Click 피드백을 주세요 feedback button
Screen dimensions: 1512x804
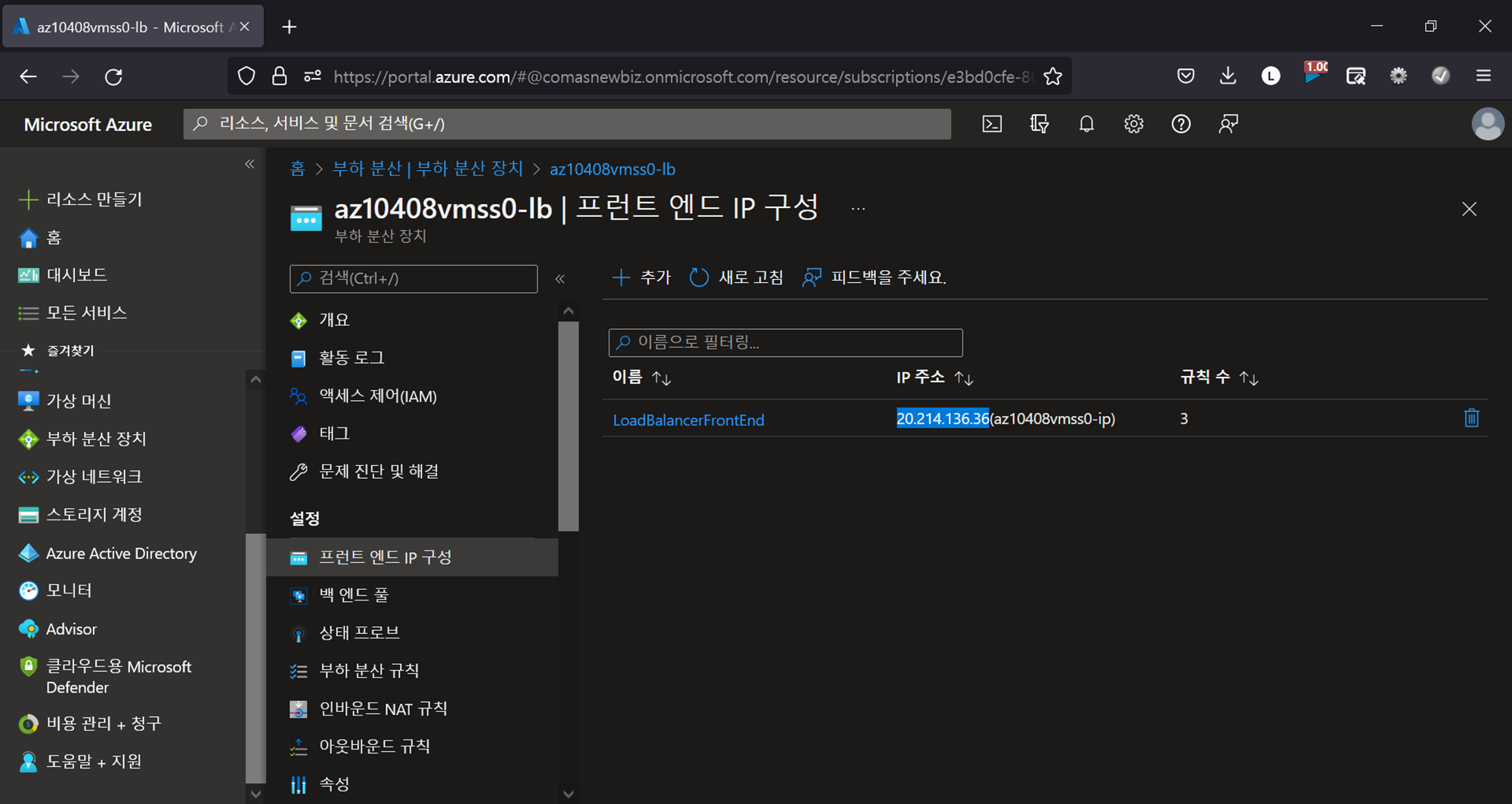pyautogui.click(x=875, y=278)
